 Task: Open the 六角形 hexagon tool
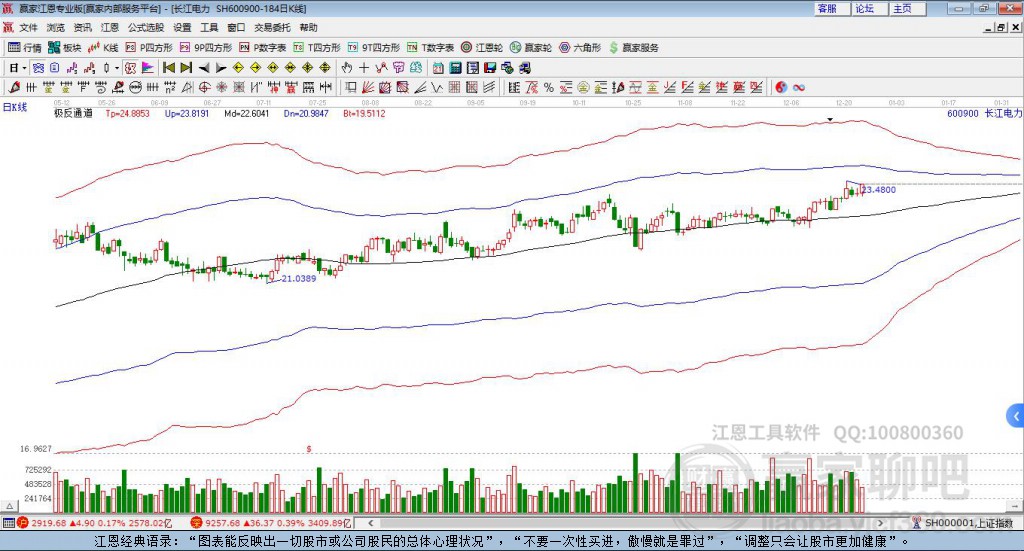coord(580,47)
